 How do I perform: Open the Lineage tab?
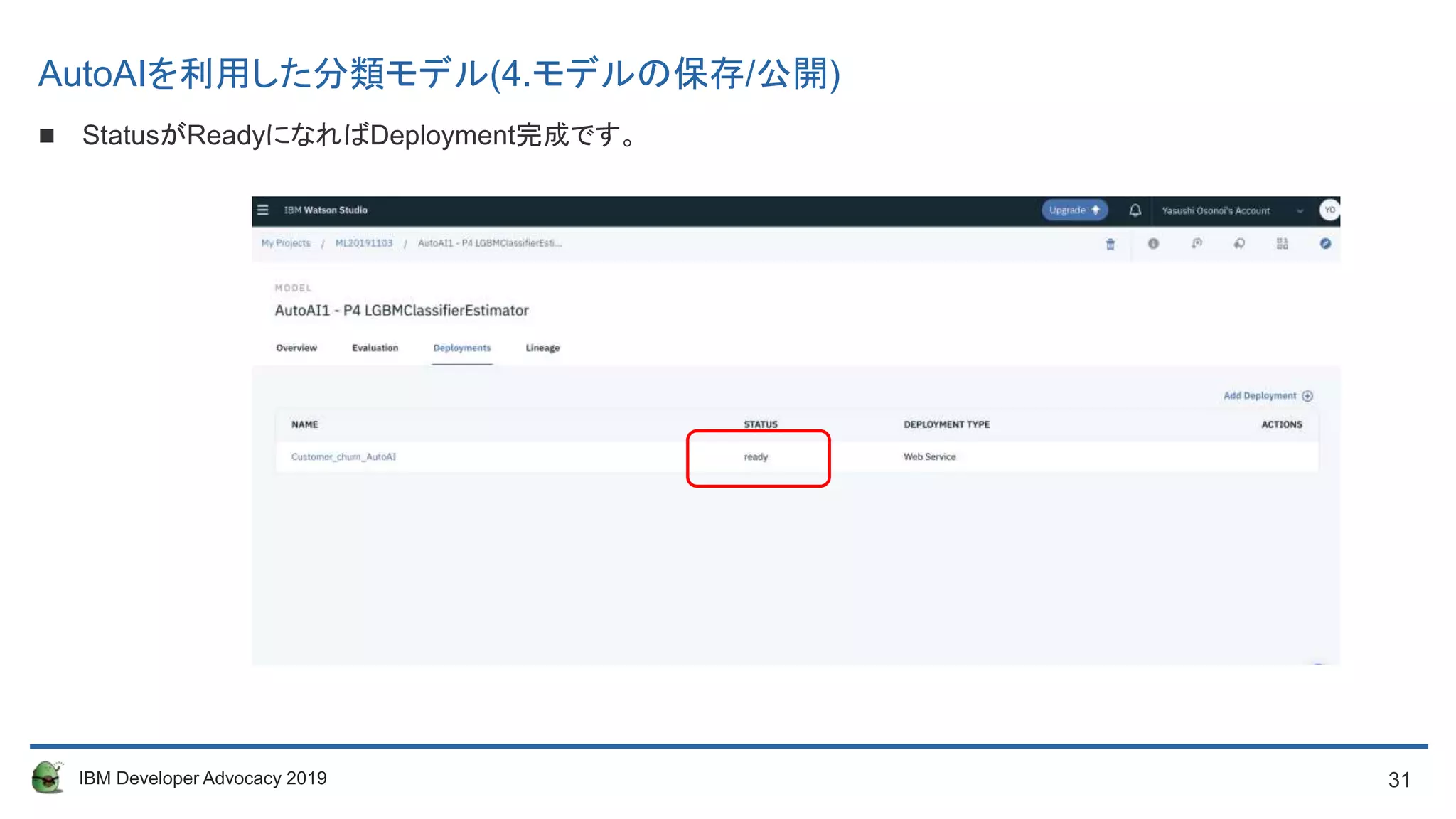542,348
